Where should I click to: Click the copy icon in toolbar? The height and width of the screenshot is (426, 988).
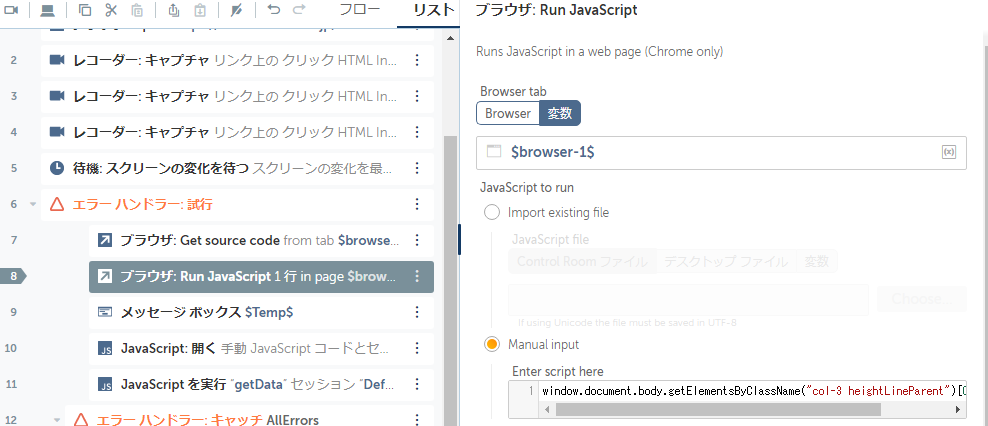85,11
